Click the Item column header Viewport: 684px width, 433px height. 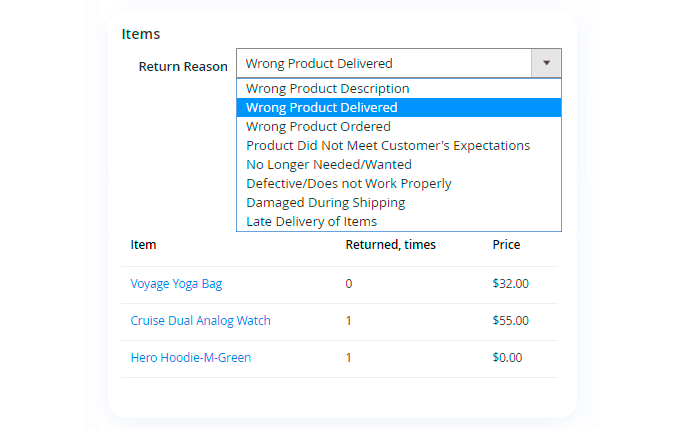click(143, 245)
